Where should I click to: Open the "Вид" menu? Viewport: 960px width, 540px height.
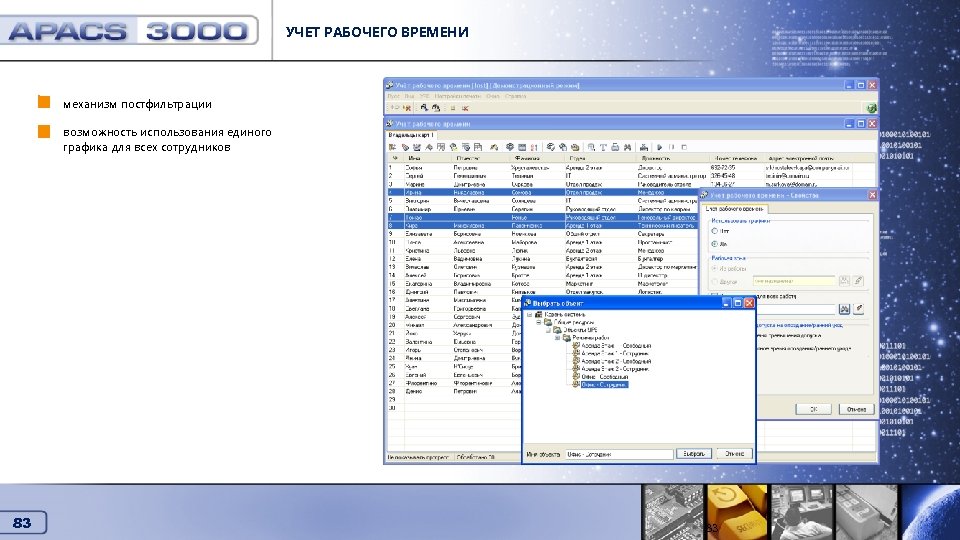409,96
